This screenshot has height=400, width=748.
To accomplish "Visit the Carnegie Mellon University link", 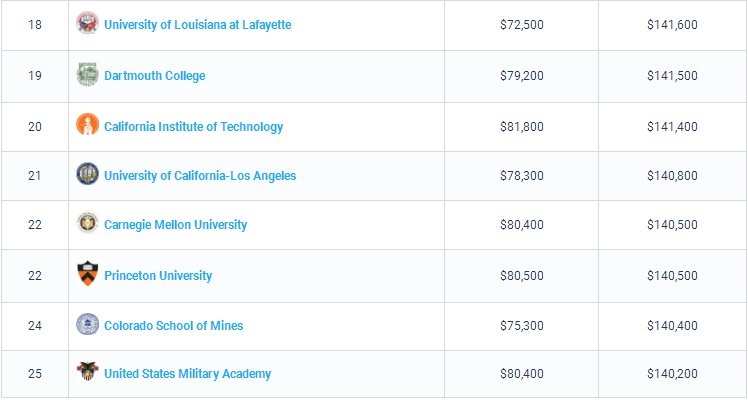I will click(x=176, y=225).
